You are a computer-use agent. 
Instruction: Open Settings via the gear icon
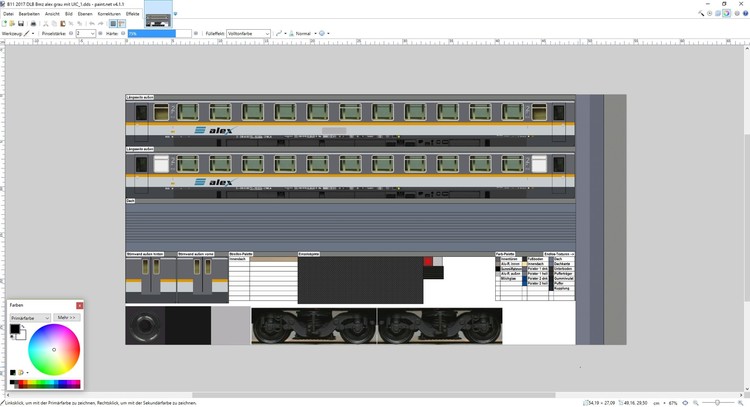pos(737,13)
